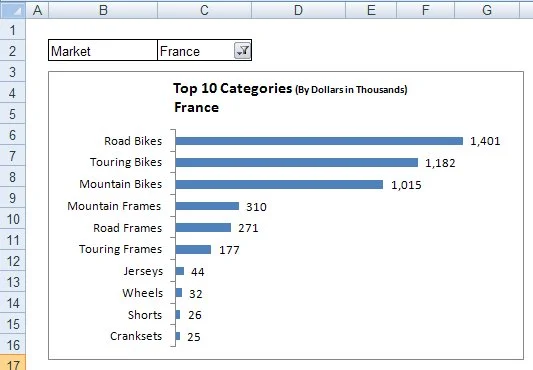Select row 5 header
Viewport: 533px width, 370px height.
(x=13, y=114)
